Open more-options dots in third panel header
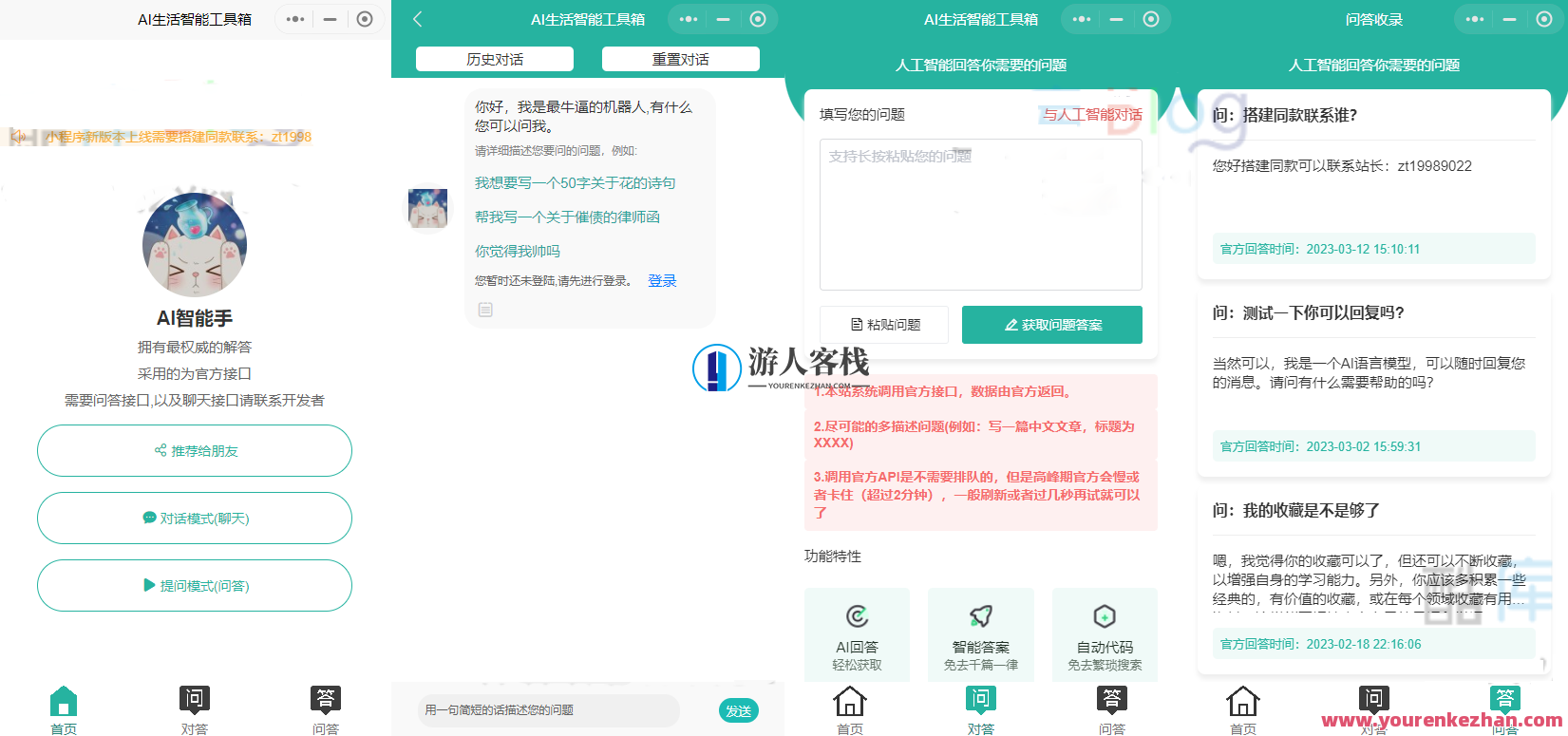Viewport: 1568px width, 736px height. pos(1082,19)
